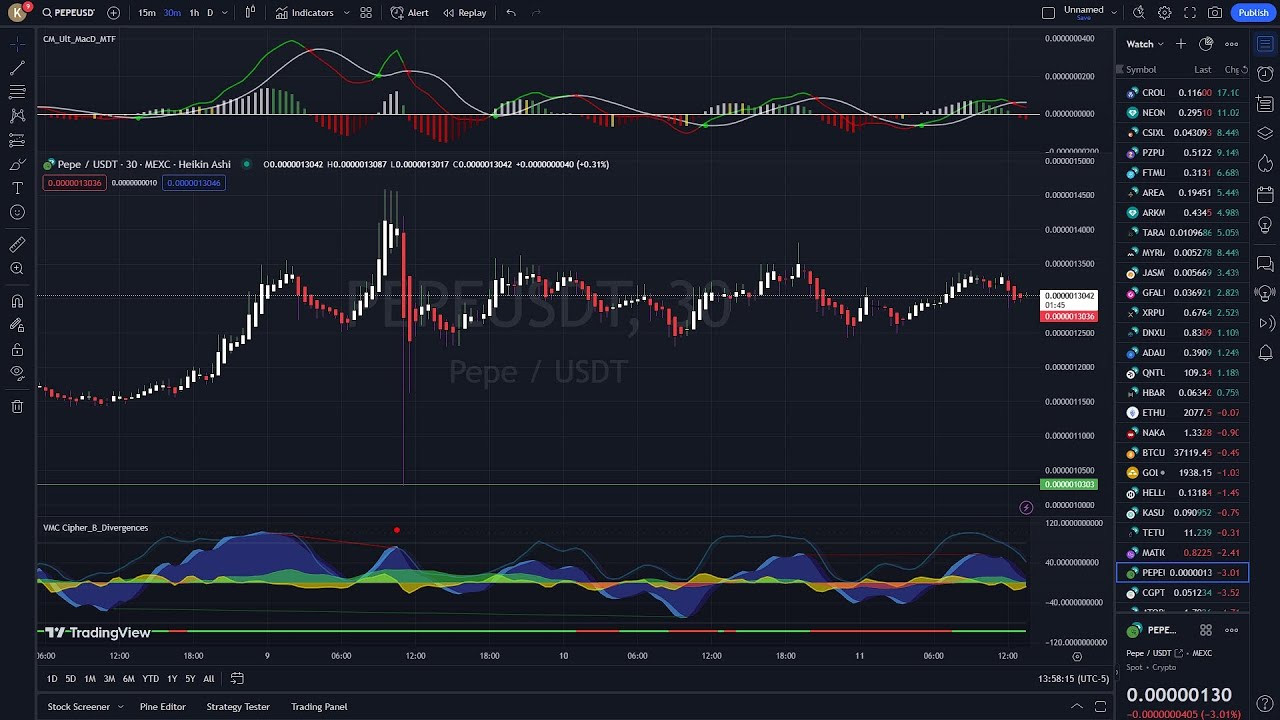The height and width of the screenshot is (720, 1280).
Task: Select the crosshair cursor tool
Action: [17, 44]
